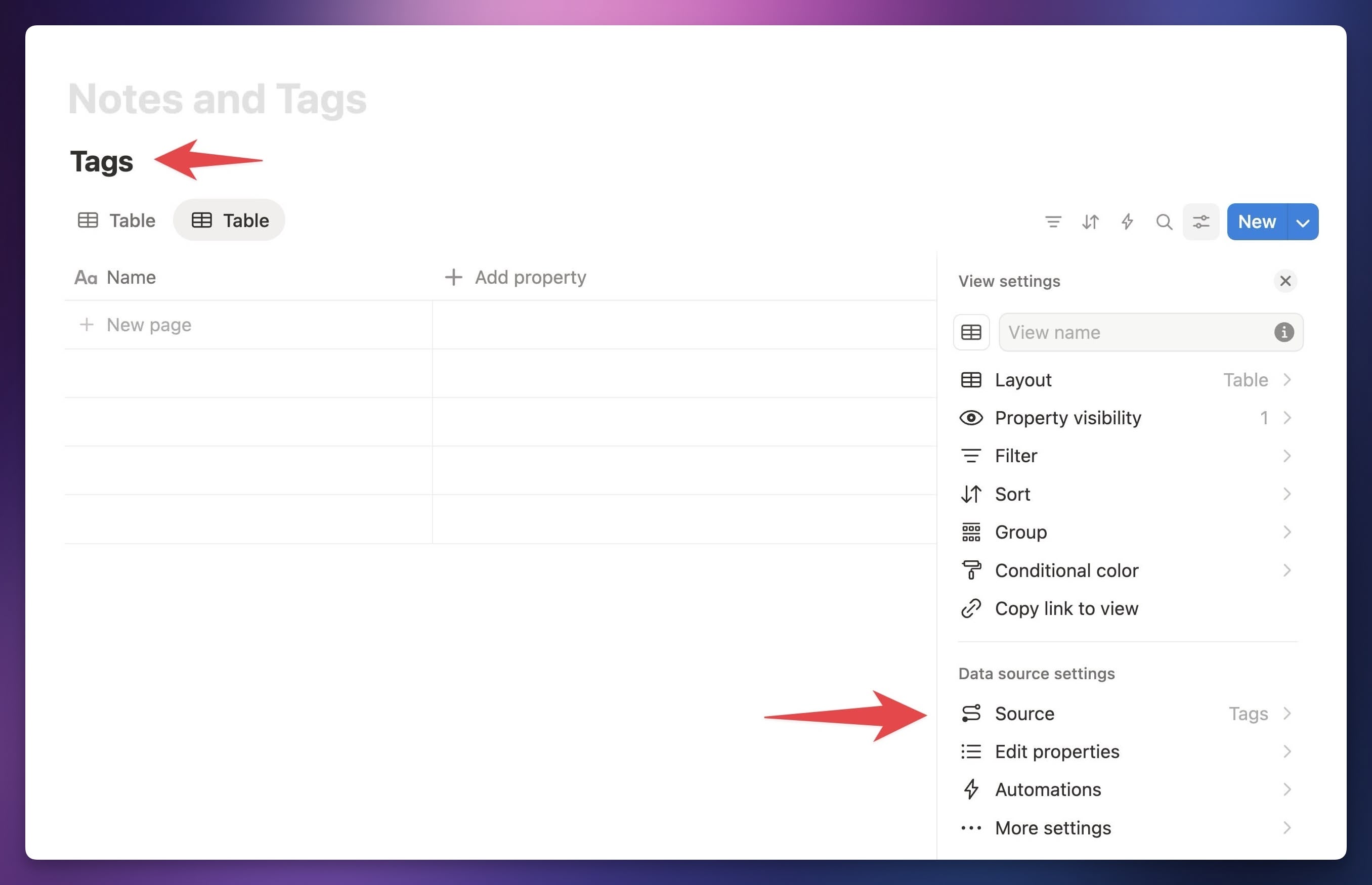Screen dimensions: 1372x885
Task: Click Add property column header
Action: (515, 277)
